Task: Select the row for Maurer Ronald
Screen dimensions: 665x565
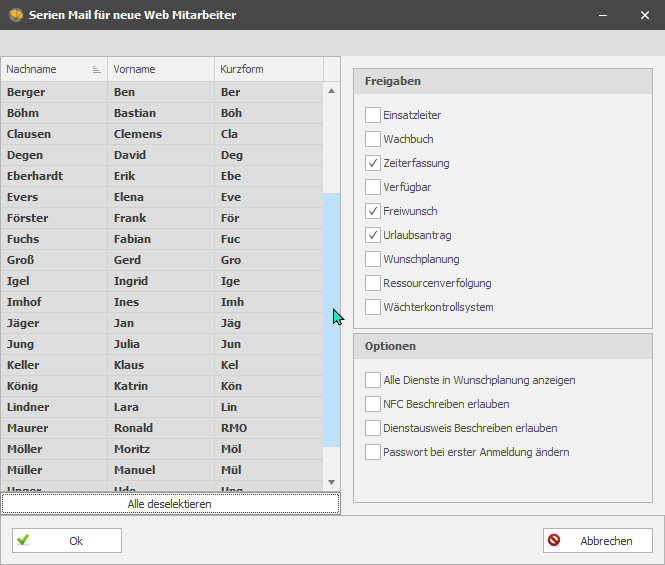Action: [x=160, y=428]
